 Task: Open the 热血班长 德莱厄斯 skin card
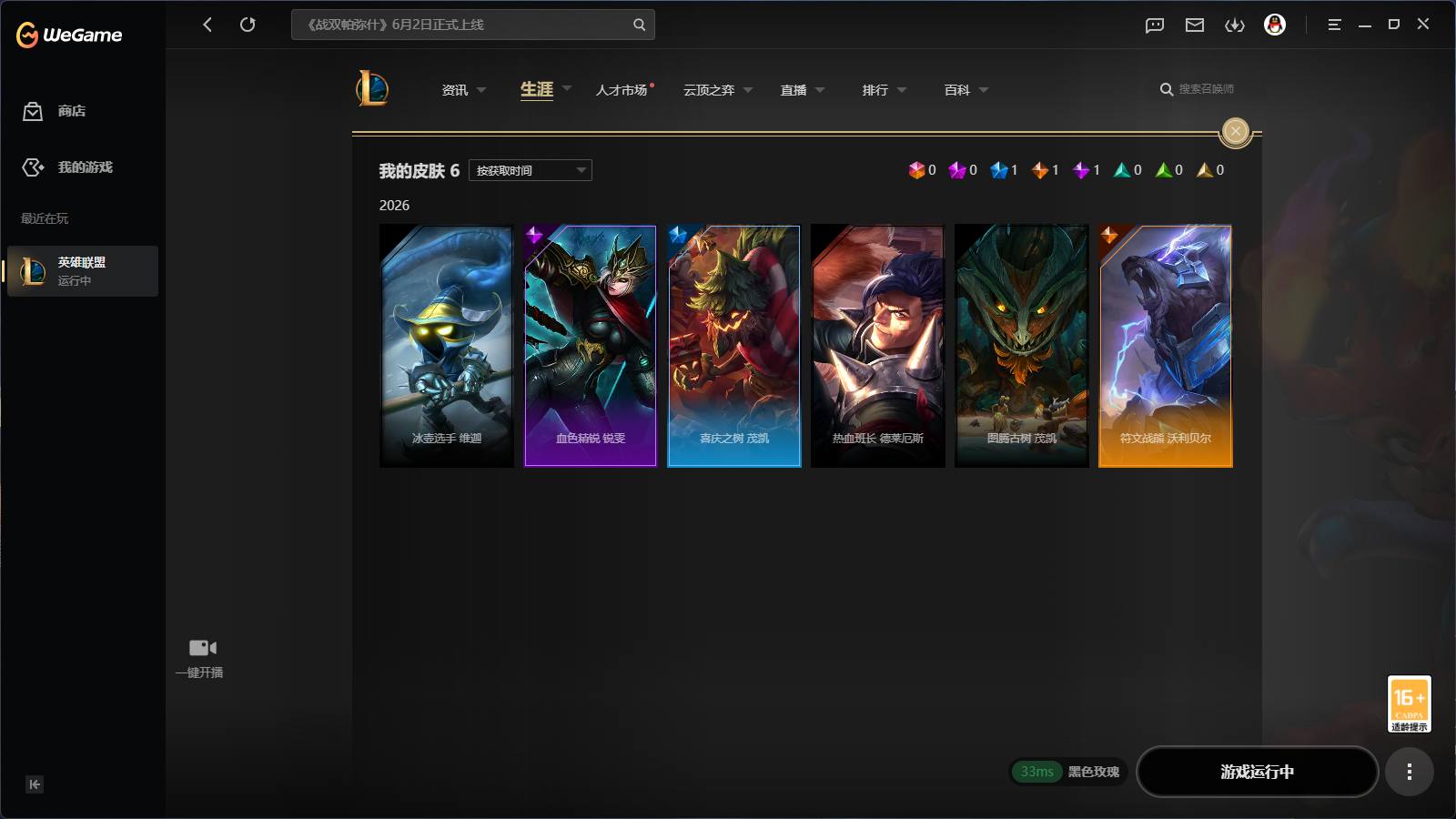pyautogui.click(x=878, y=347)
